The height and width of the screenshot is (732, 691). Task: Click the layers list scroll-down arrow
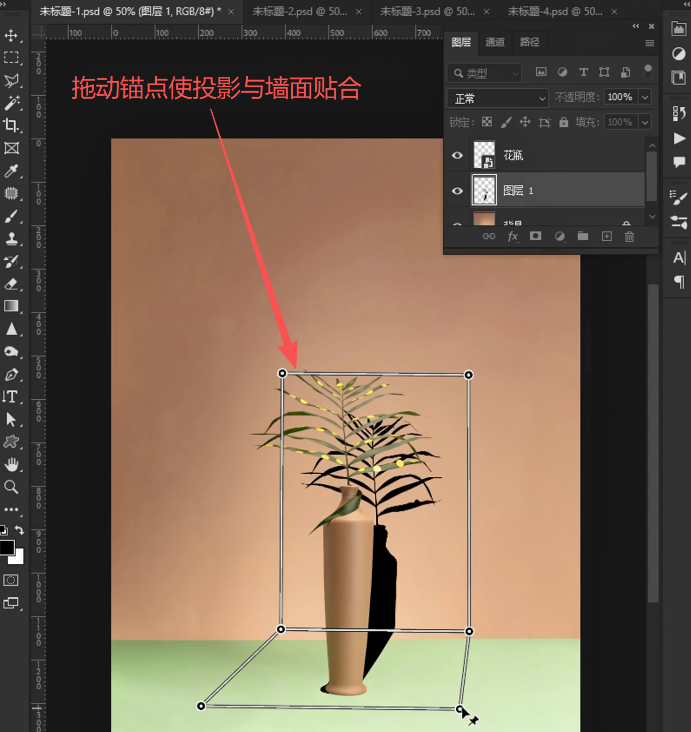point(652,217)
